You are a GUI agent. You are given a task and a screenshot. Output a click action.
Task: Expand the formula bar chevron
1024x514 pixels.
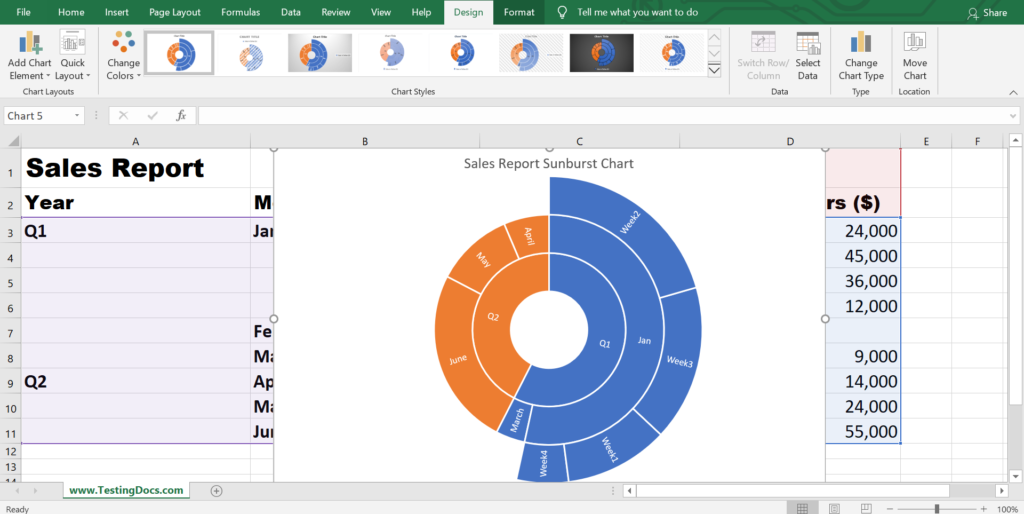1012,116
